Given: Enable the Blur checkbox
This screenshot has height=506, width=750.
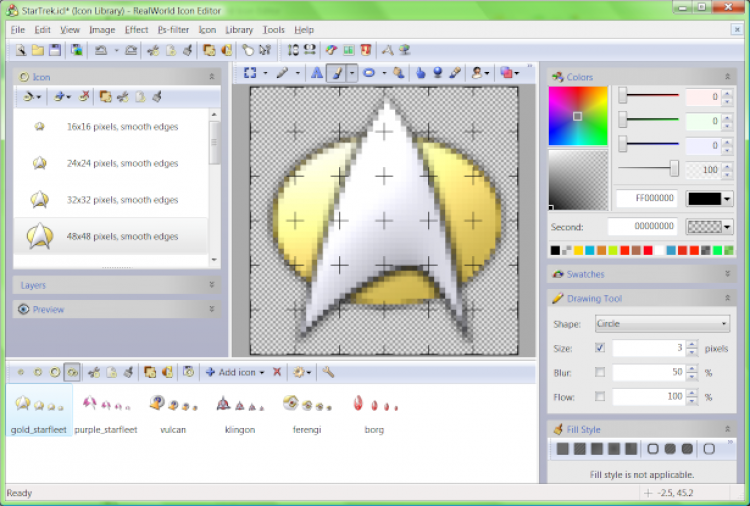Looking at the screenshot, I should pos(600,372).
